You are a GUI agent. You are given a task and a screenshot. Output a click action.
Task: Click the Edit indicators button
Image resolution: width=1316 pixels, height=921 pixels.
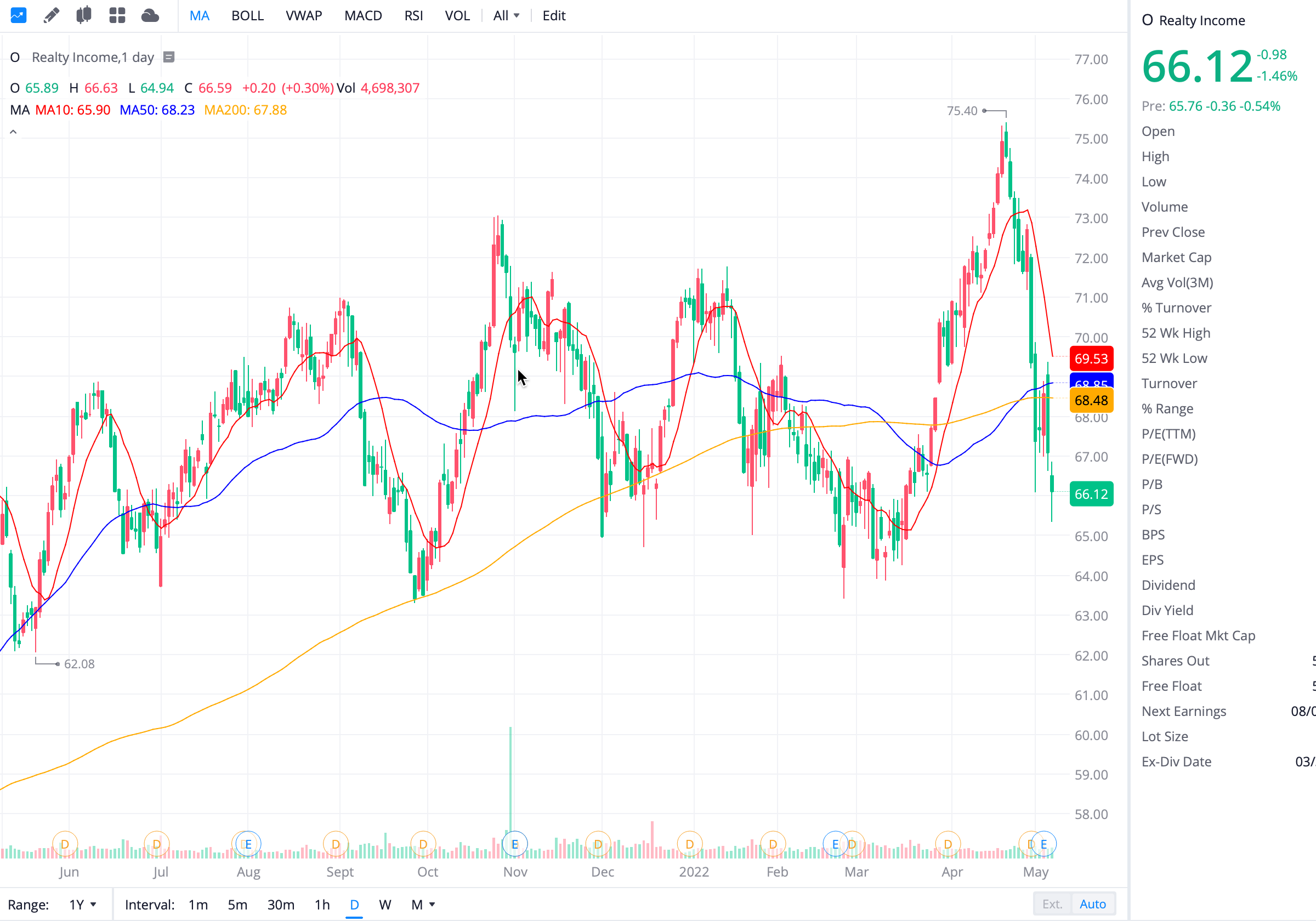click(x=554, y=15)
